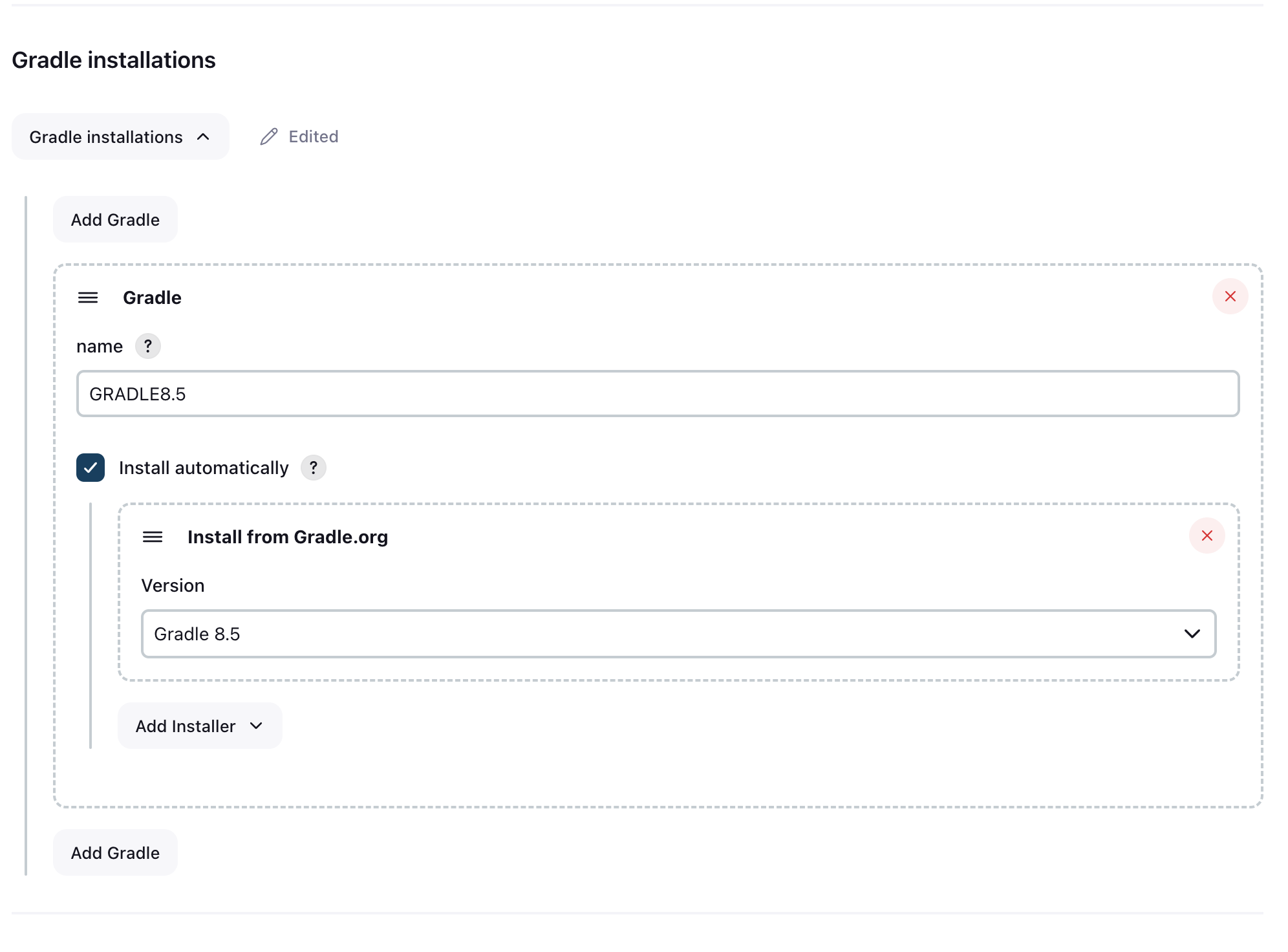Open help for the name field
This screenshot has width=1288, height=952.
point(148,346)
